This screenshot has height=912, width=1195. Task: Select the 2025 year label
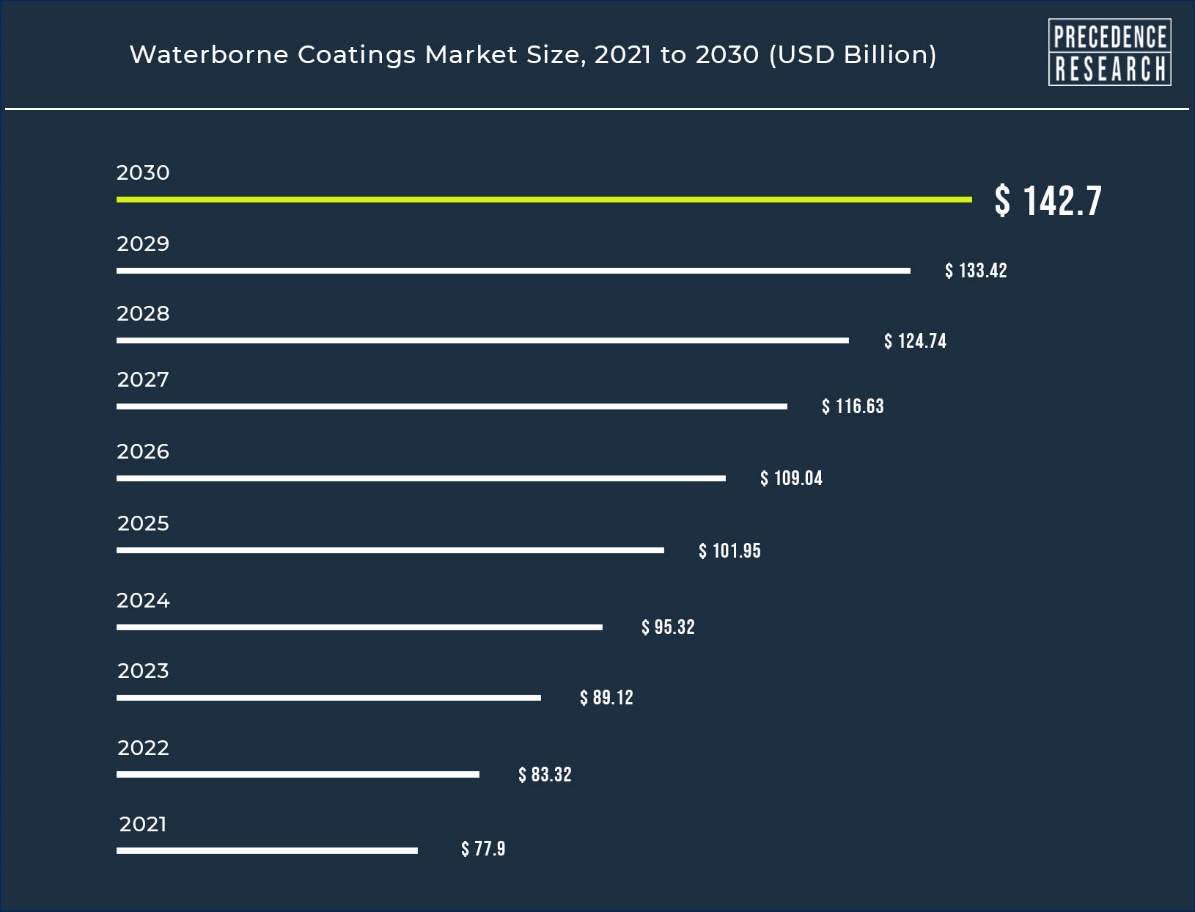[143, 524]
